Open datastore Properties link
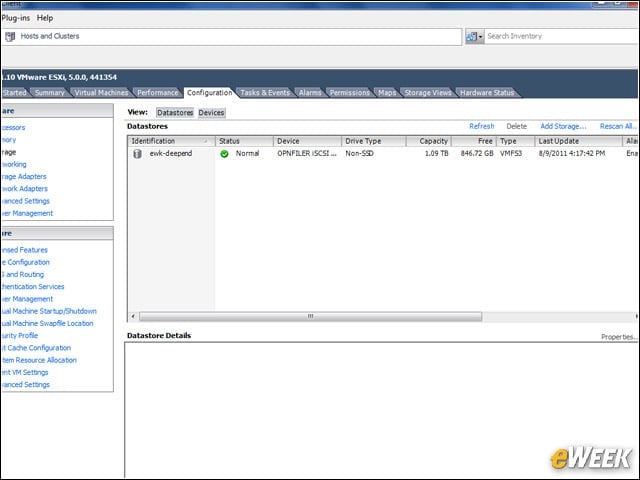The width and height of the screenshot is (640, 480). [x=619, y=337]
